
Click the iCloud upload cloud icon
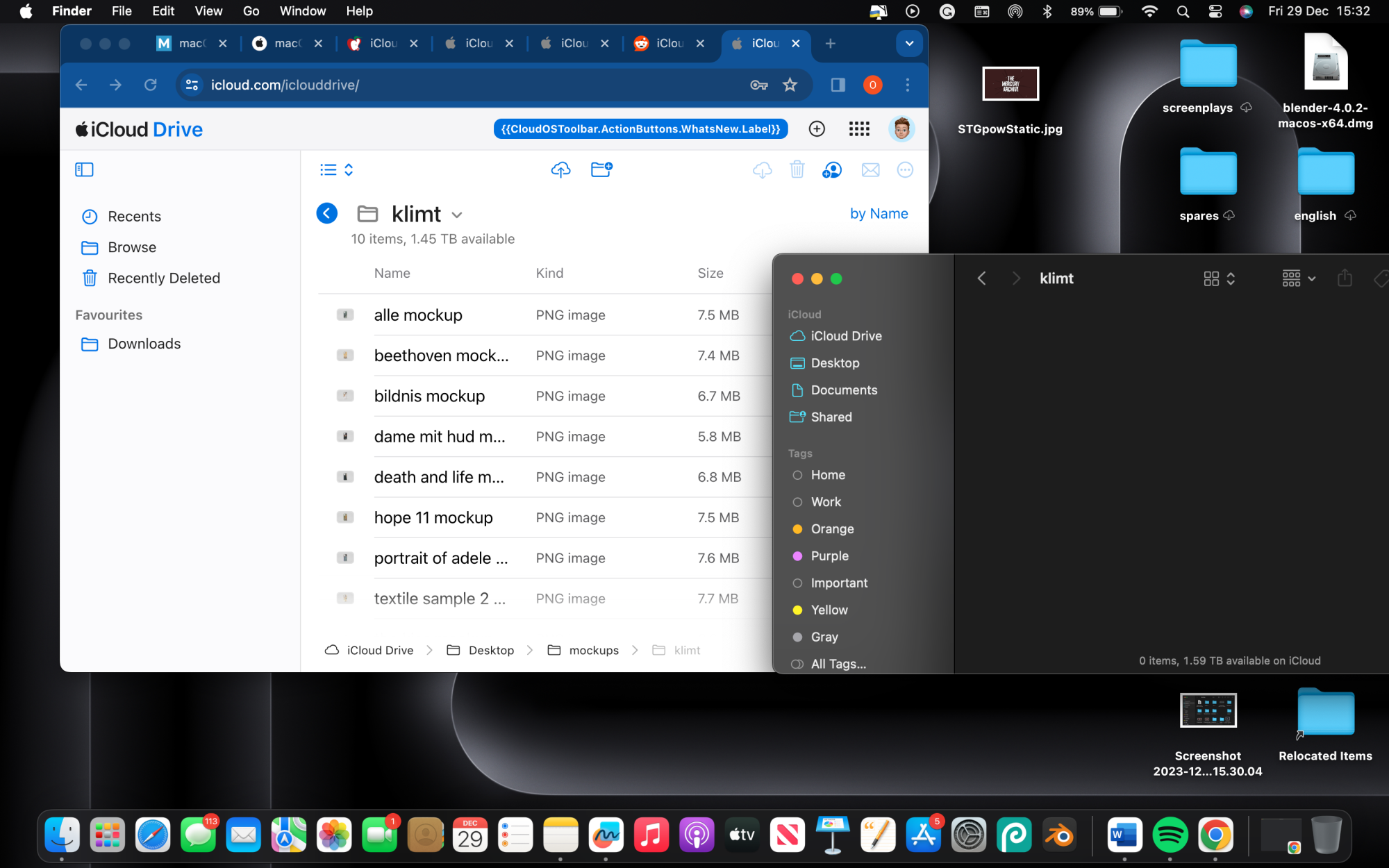pyautogui.click(x=560, y=169)
